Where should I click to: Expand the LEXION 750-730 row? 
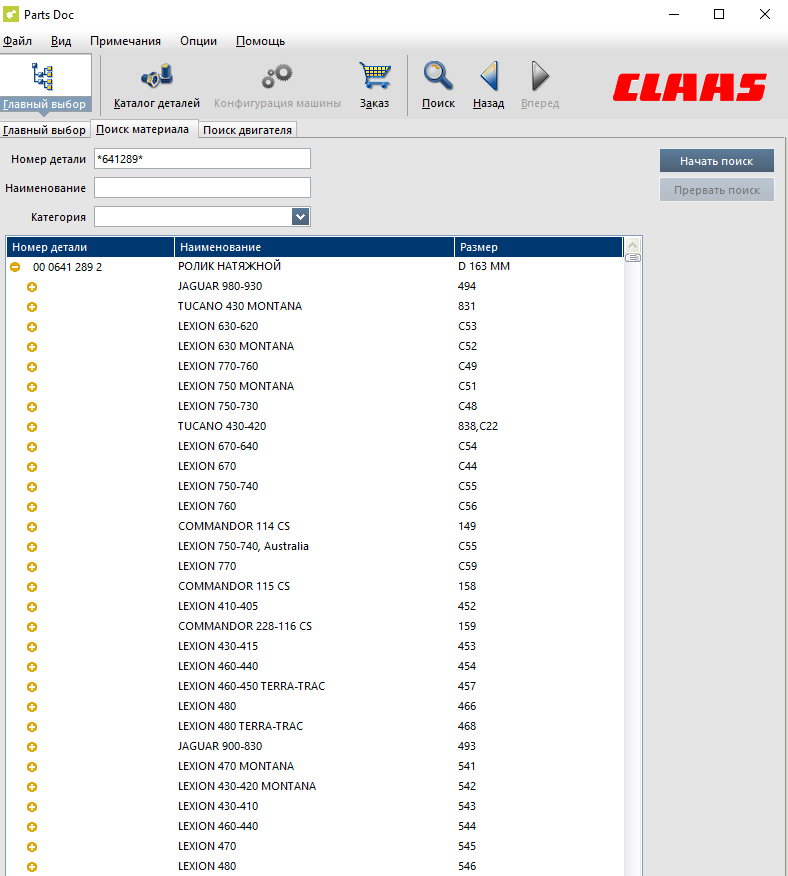(x=32, y=407)
